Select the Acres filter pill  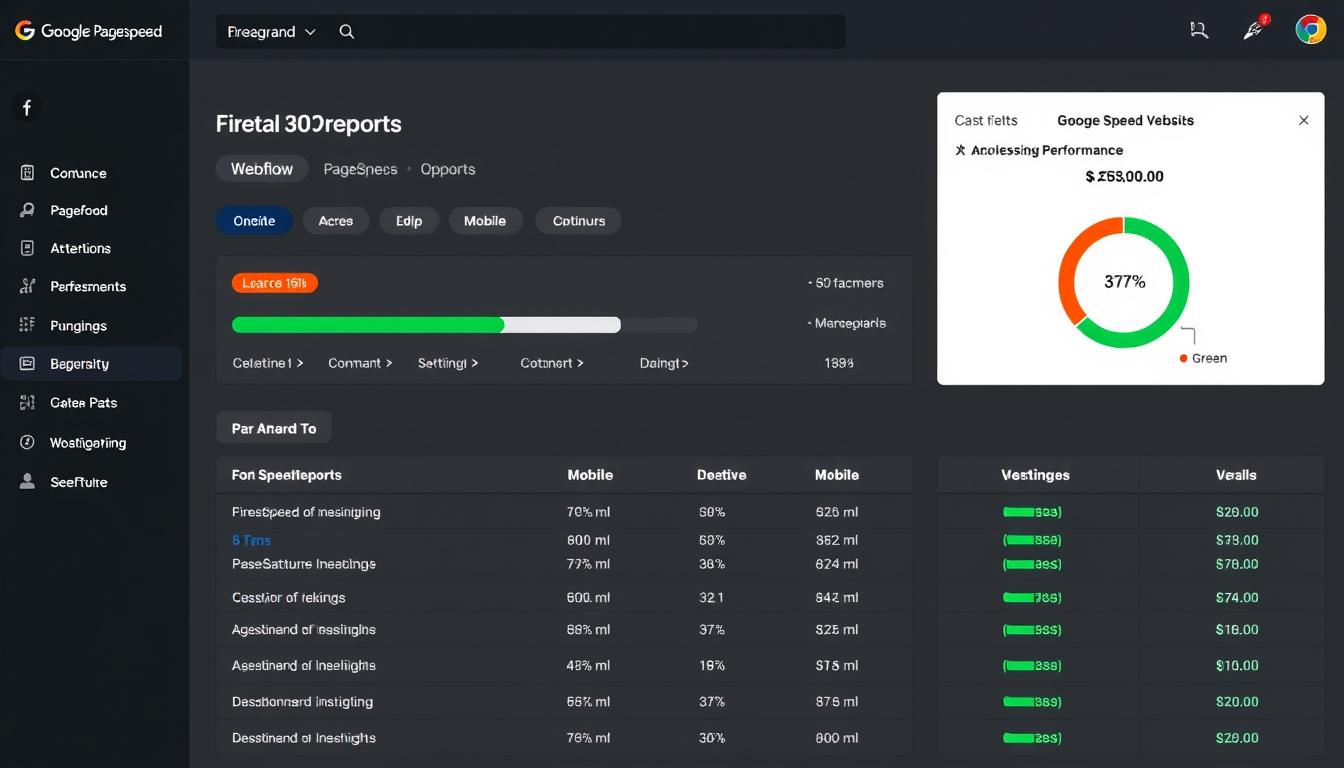coord(336,221)
